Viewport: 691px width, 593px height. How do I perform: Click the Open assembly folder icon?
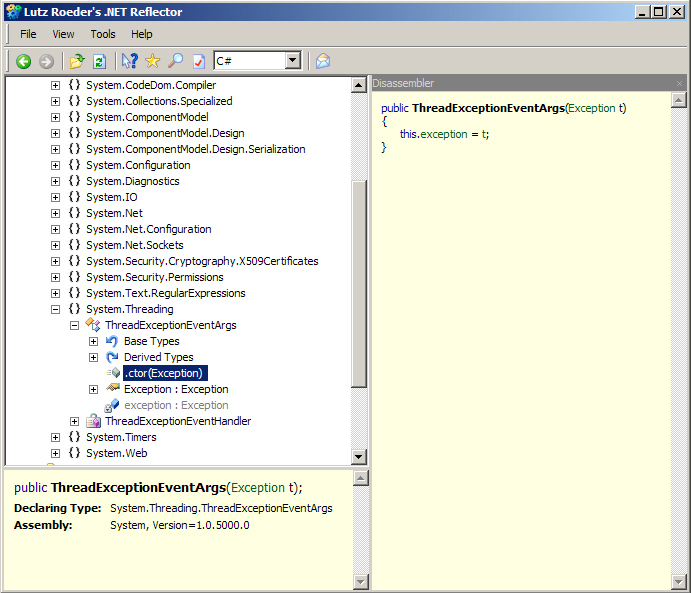tap(77, 62)
